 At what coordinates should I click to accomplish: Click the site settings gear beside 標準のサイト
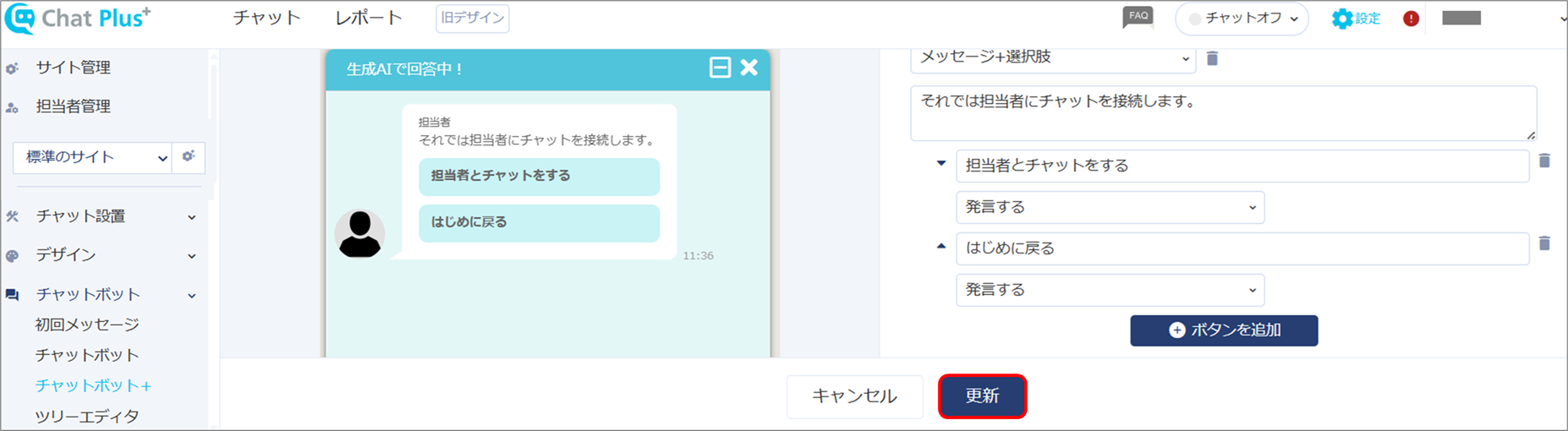[189, 156]
